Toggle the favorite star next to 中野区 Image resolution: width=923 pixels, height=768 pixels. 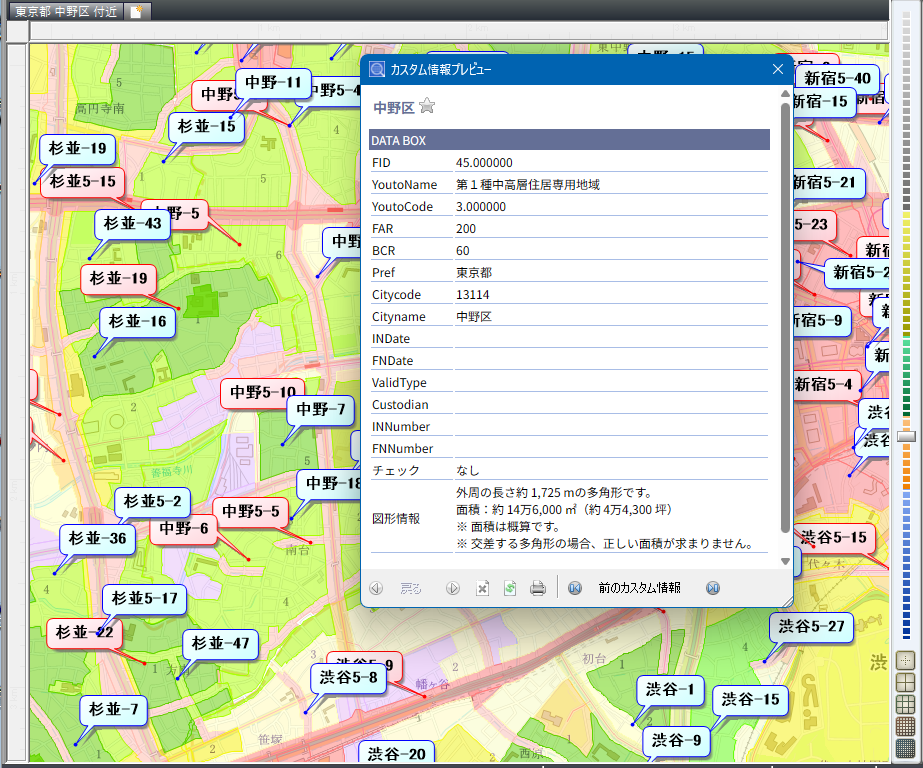coord(427,106)
